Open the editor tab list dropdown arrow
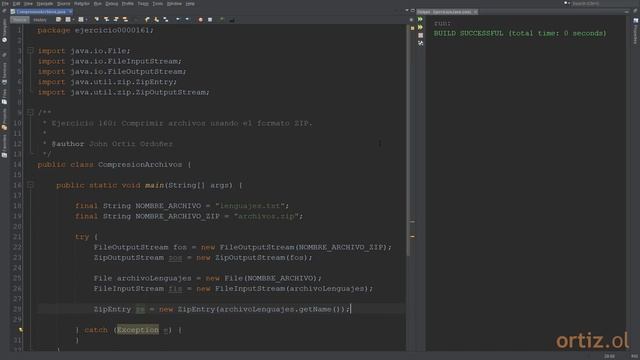The width and height of the screenshot is (640, 360). [407, 11]
